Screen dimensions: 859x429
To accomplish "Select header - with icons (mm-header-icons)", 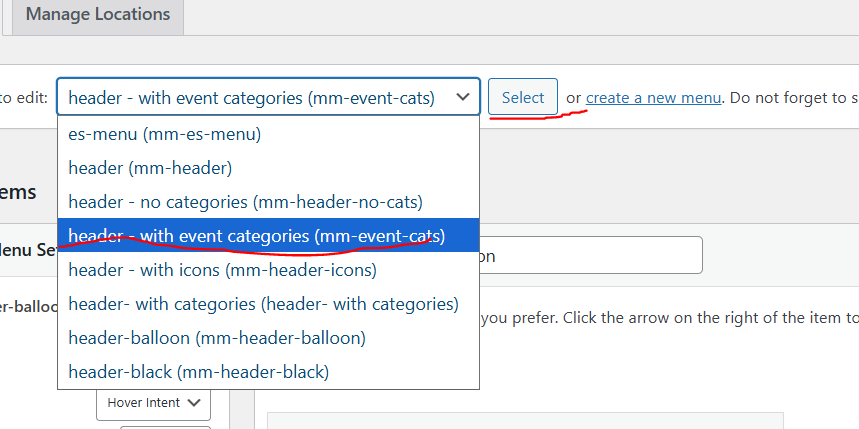I will pos(222,269).
